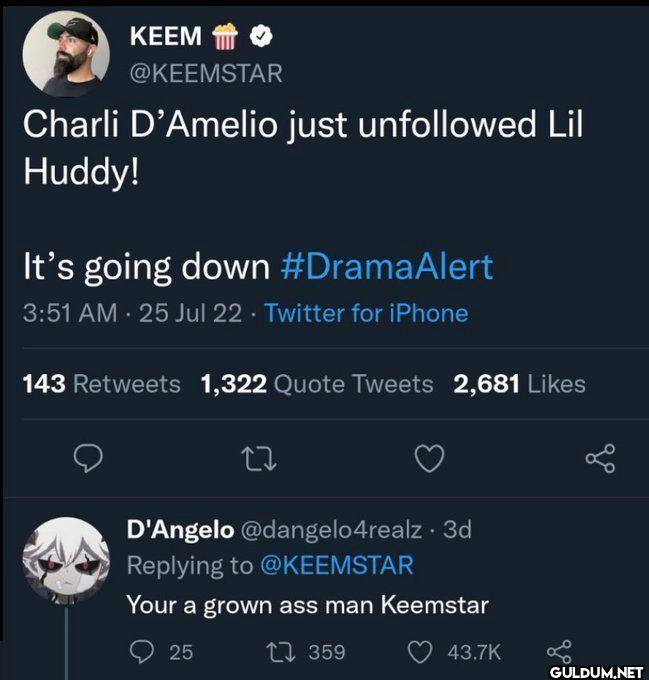Click the verified badge next to KEEM
The image size is (649, 680).
pos(261,37)
